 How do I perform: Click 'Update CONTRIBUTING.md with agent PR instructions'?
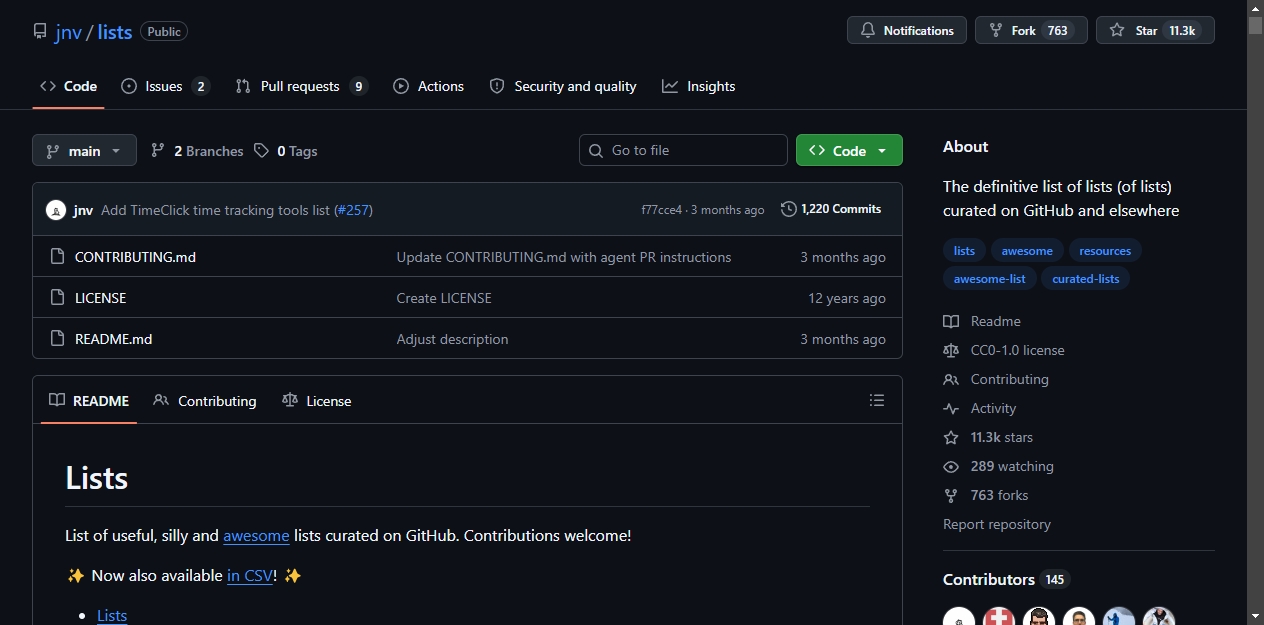[x=564, y=257]
